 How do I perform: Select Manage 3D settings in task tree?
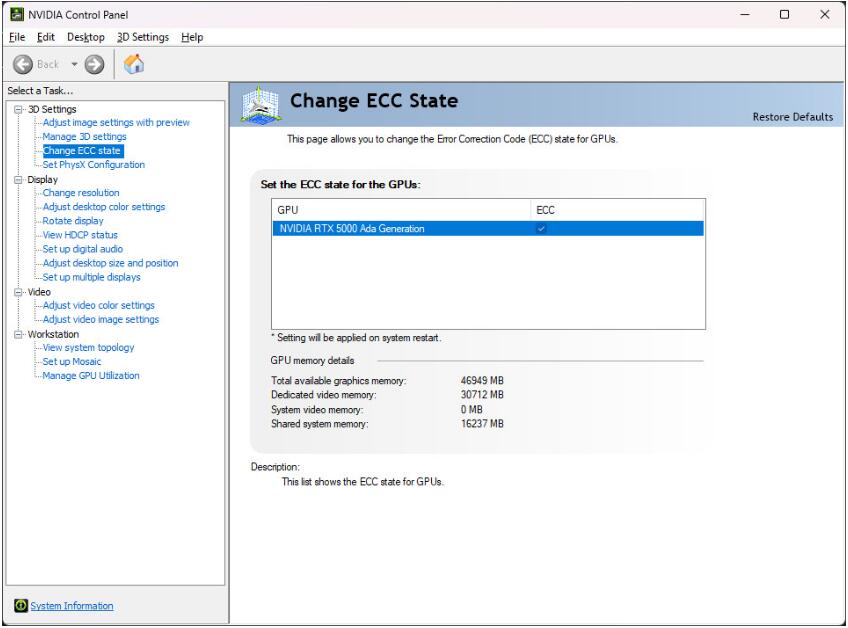click(84, 137)
